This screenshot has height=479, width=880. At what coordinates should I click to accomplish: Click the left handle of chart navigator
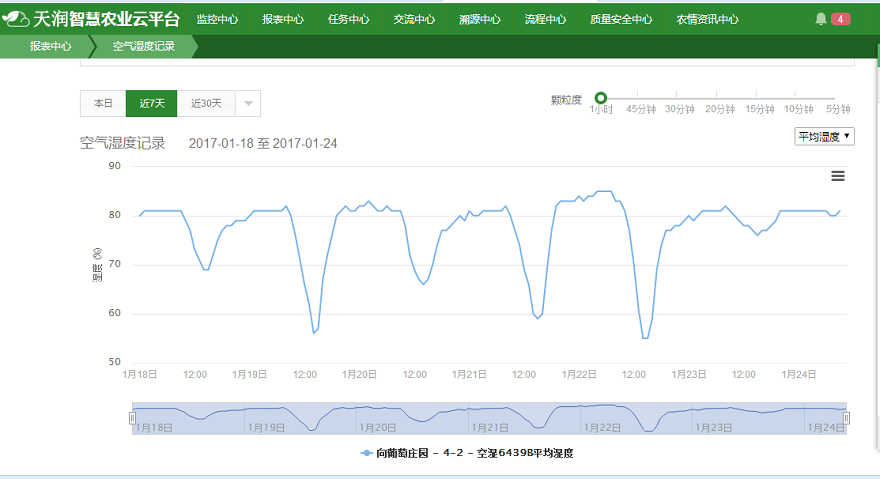132,418
